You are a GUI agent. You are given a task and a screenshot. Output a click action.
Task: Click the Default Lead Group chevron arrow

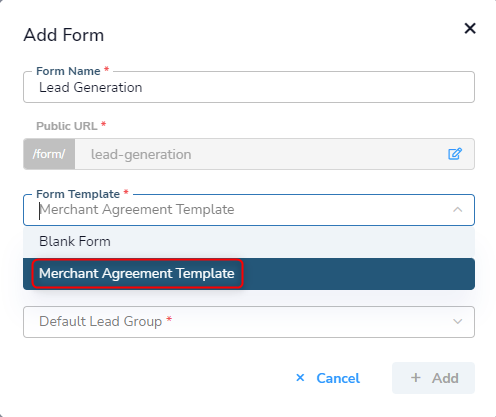tap(458, 322)
